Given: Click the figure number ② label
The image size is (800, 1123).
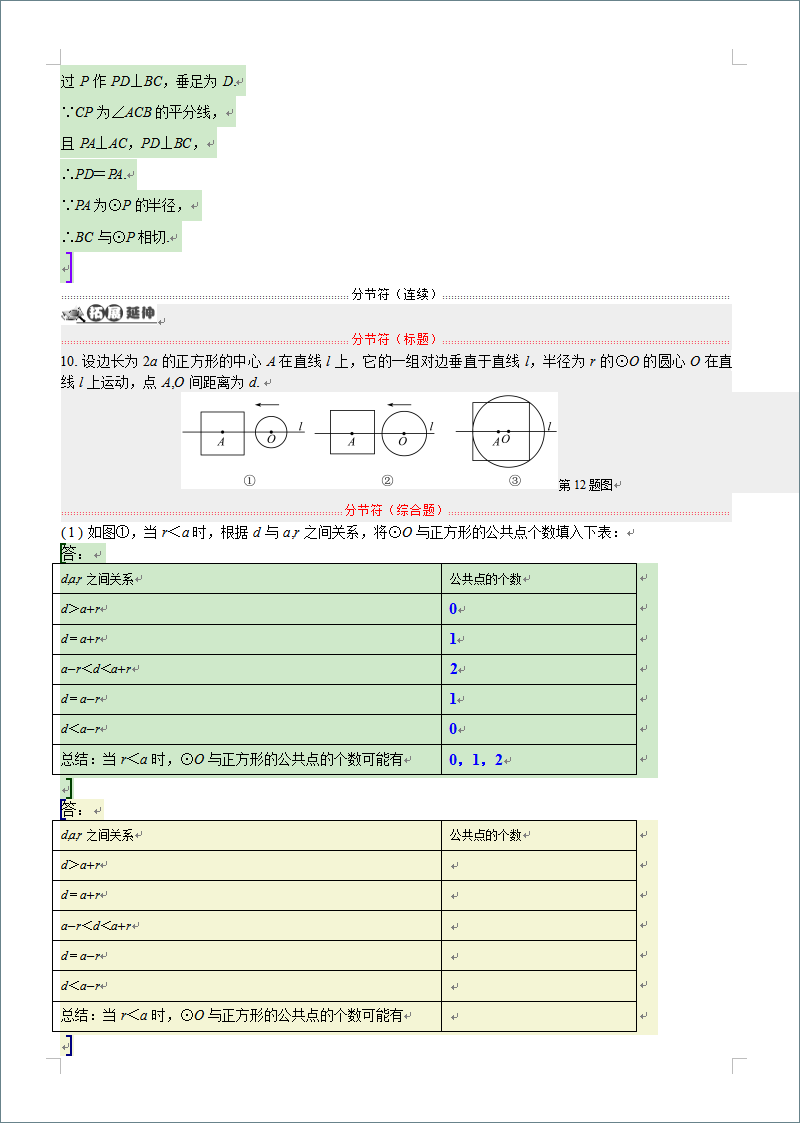Looking at the screenshot, I should click(387, 481).
